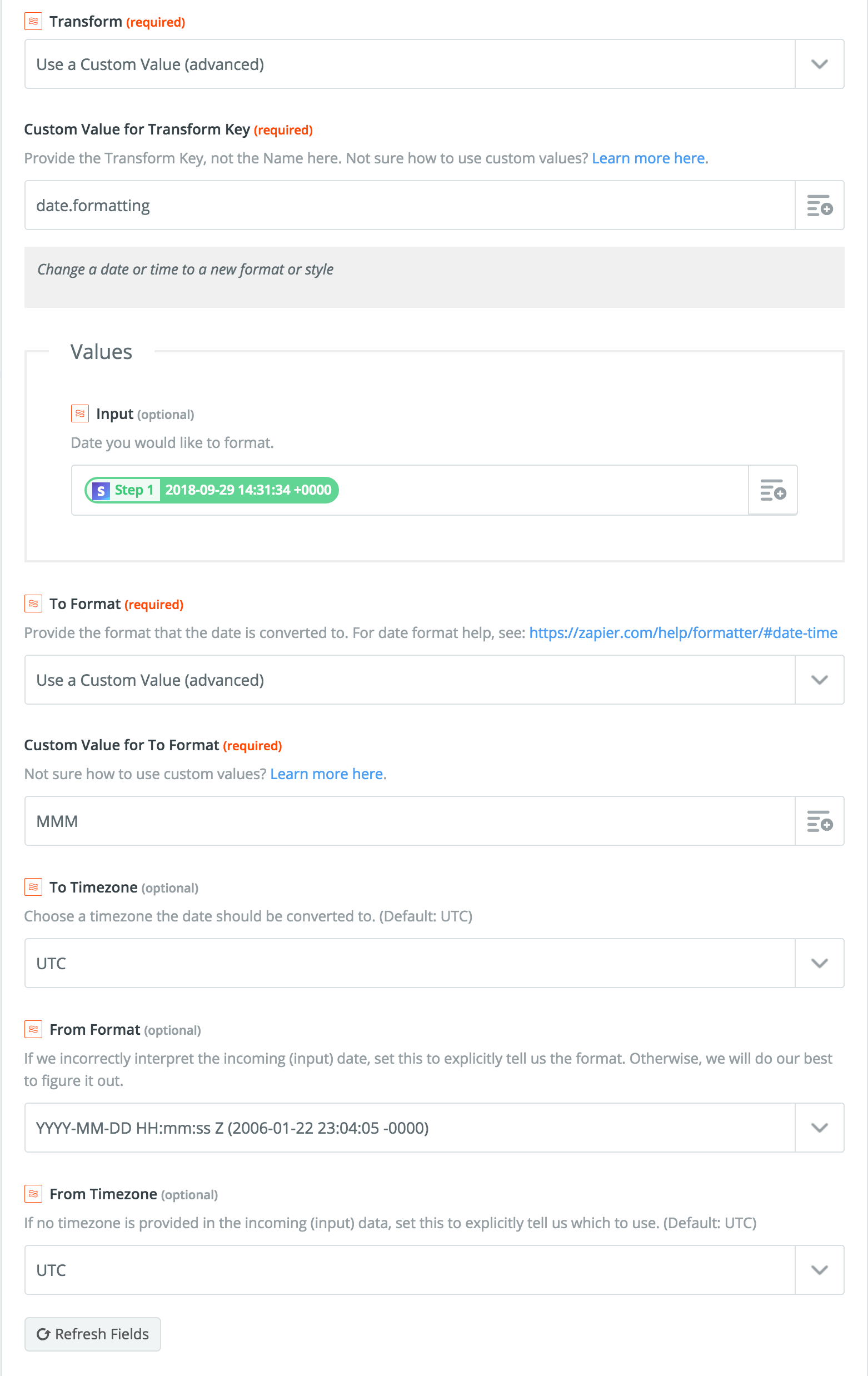Image resolution: width=868 pixels, height=1376 pixels.
Task: Click the insert-field icon beside MMM
Action: coord(820,821)
